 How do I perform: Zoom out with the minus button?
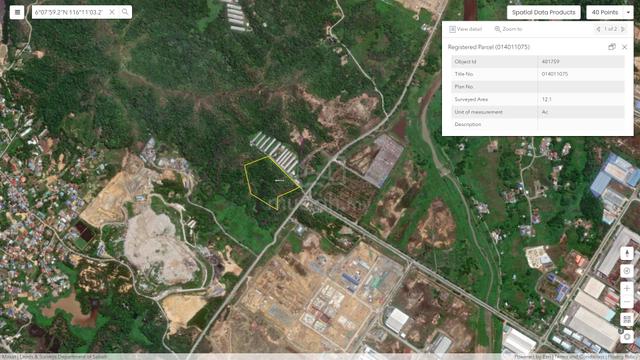627,302
